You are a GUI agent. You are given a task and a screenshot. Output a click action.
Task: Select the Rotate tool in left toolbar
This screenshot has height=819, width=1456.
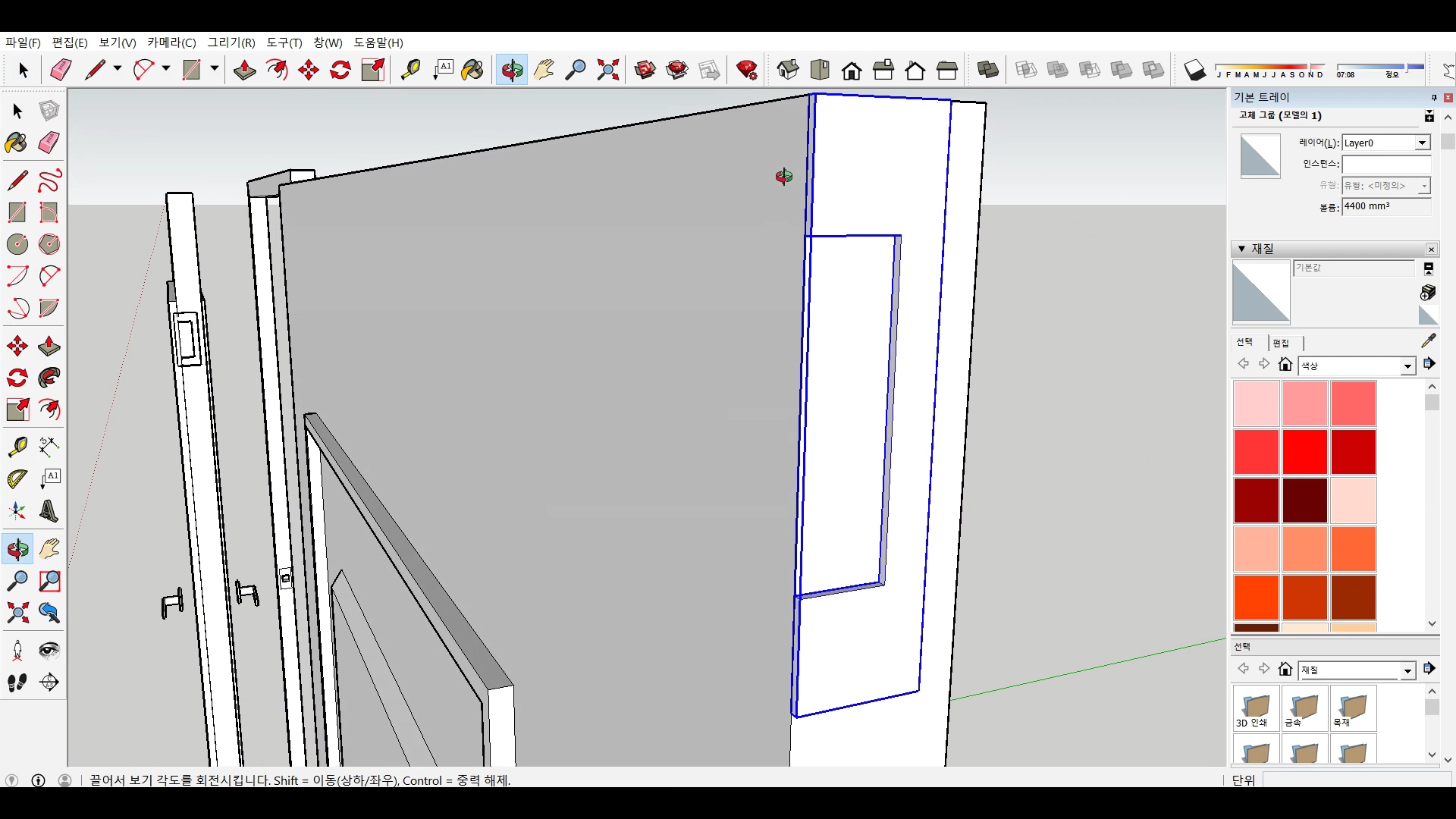pos(17,378)
